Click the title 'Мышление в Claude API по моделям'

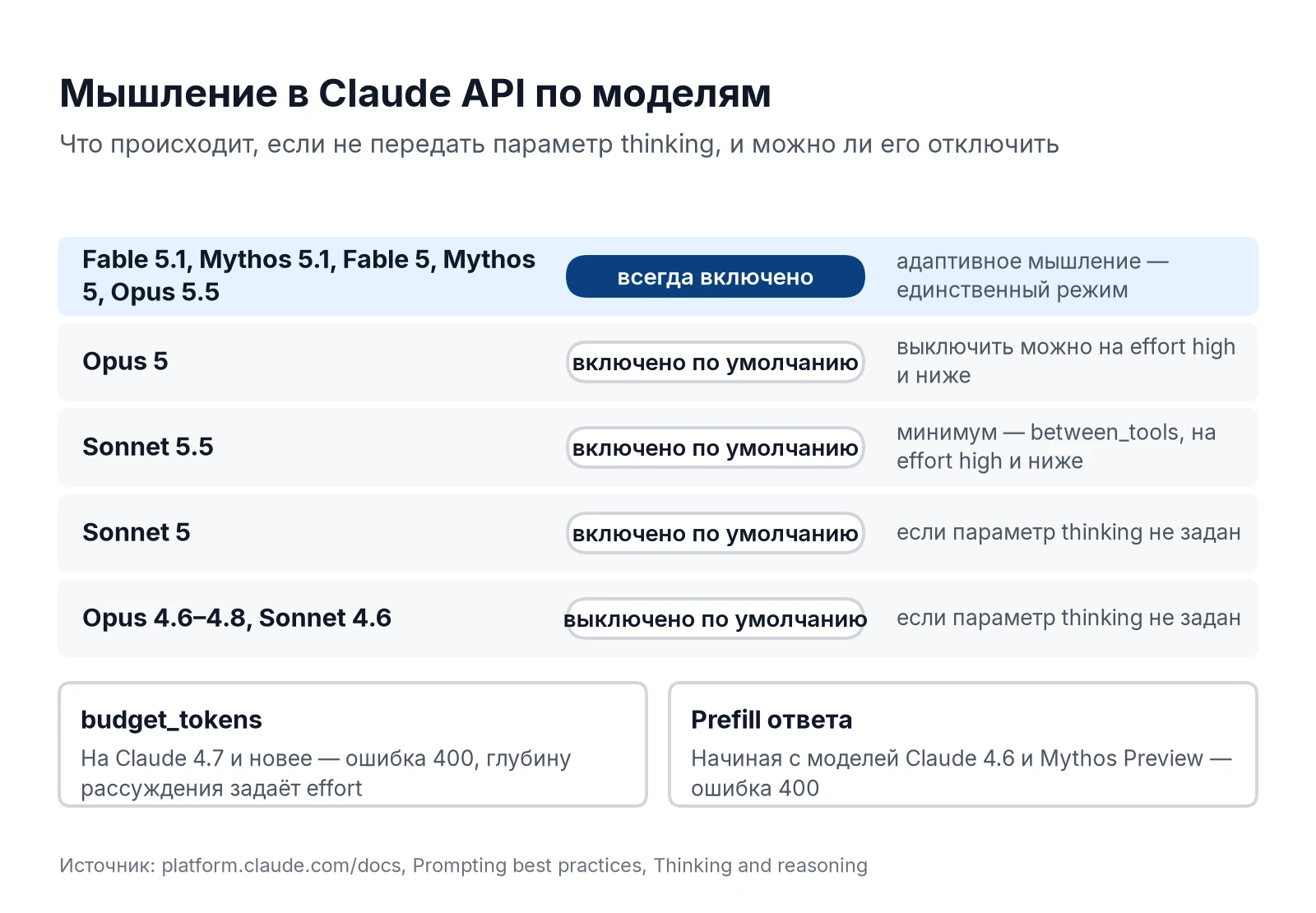(x=415, y=94)
